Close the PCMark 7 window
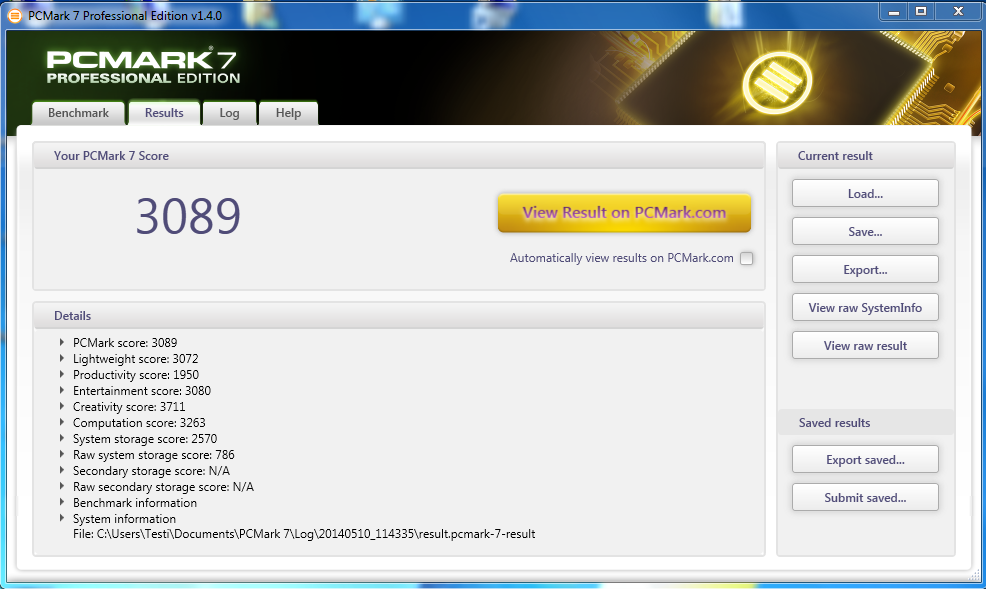 958,11
